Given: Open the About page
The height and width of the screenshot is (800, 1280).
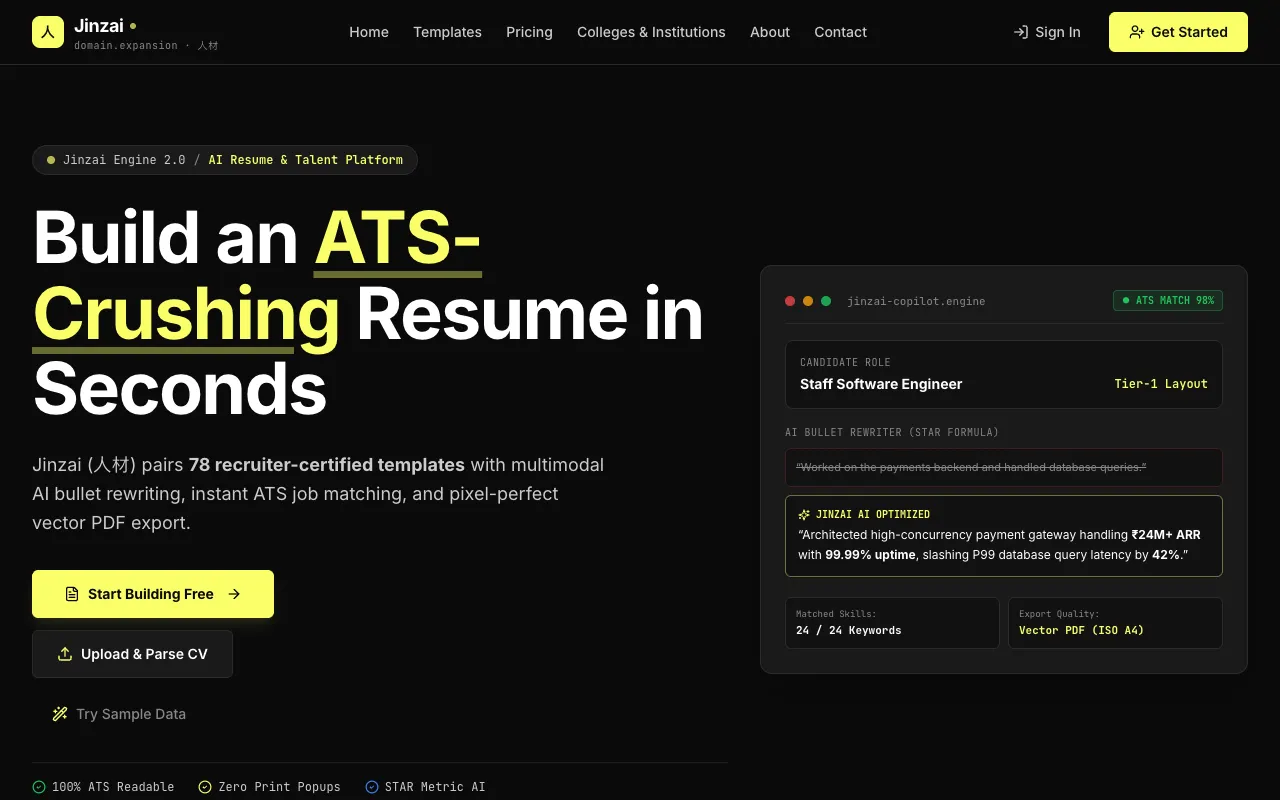Looking at the screenshot, I should (x=770, y=32).
